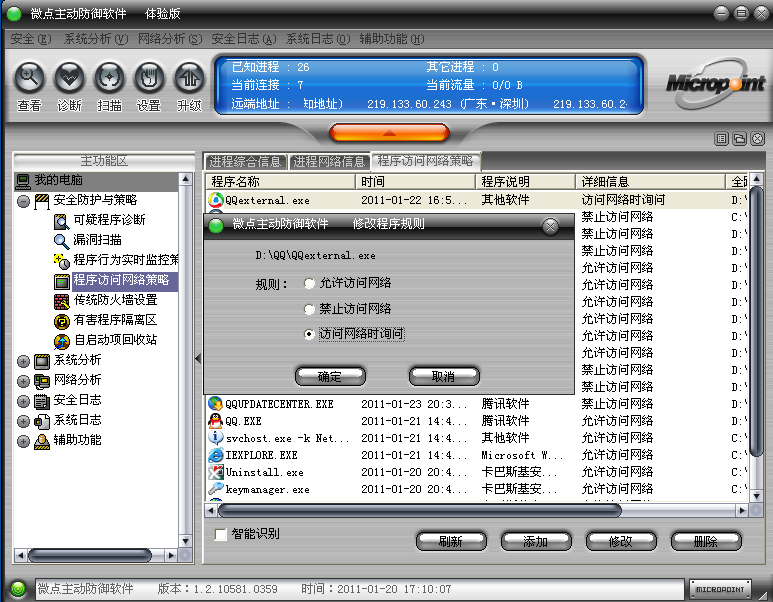Click the 刷新 button
The height and width of the screenshot is (602, 773).
451,541
